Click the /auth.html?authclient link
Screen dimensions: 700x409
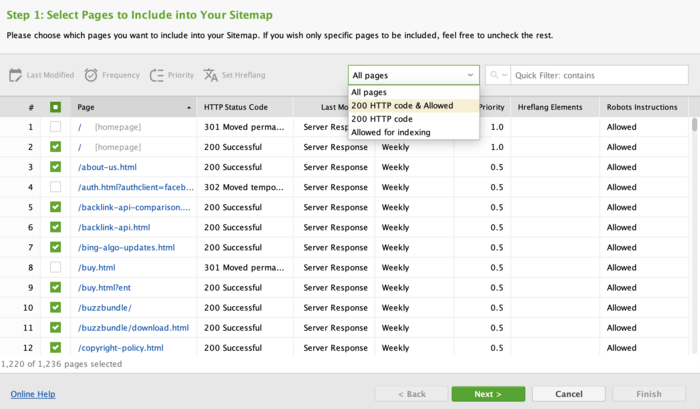click(x=136, y=187)
